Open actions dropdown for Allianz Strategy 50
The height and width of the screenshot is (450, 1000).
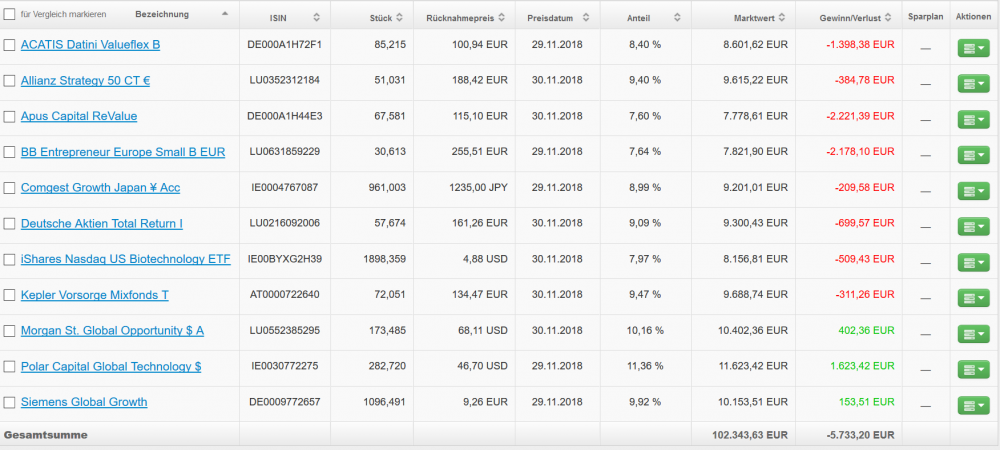973,84
